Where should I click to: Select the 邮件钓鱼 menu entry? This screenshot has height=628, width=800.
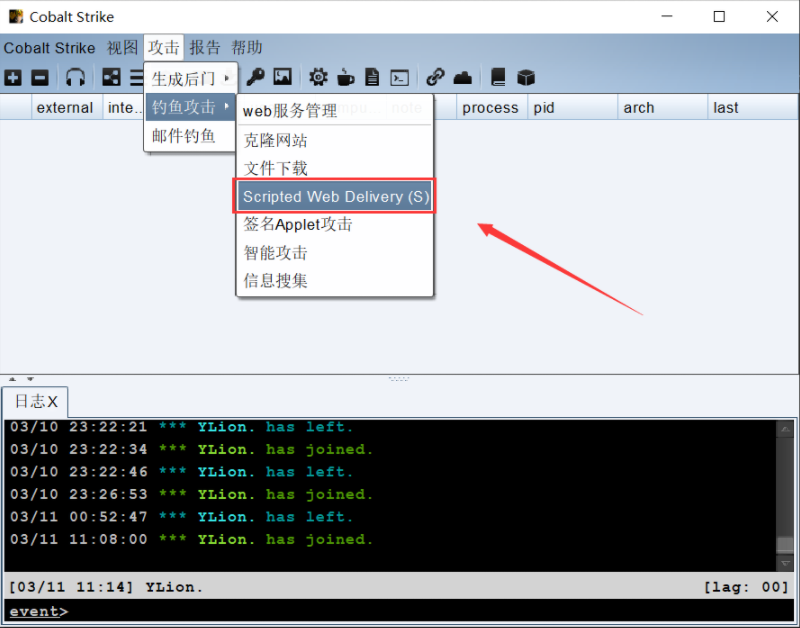[x=191, y=136]
